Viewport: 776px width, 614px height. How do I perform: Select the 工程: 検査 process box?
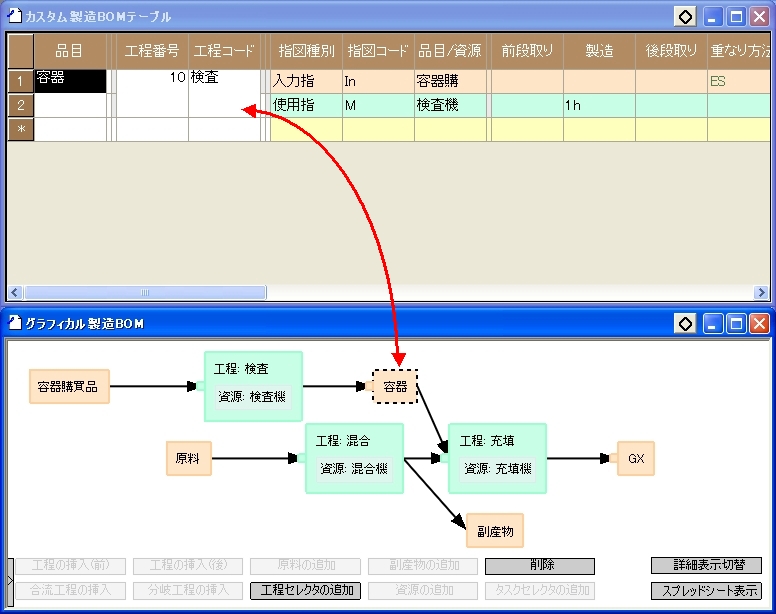pos(253,369)
